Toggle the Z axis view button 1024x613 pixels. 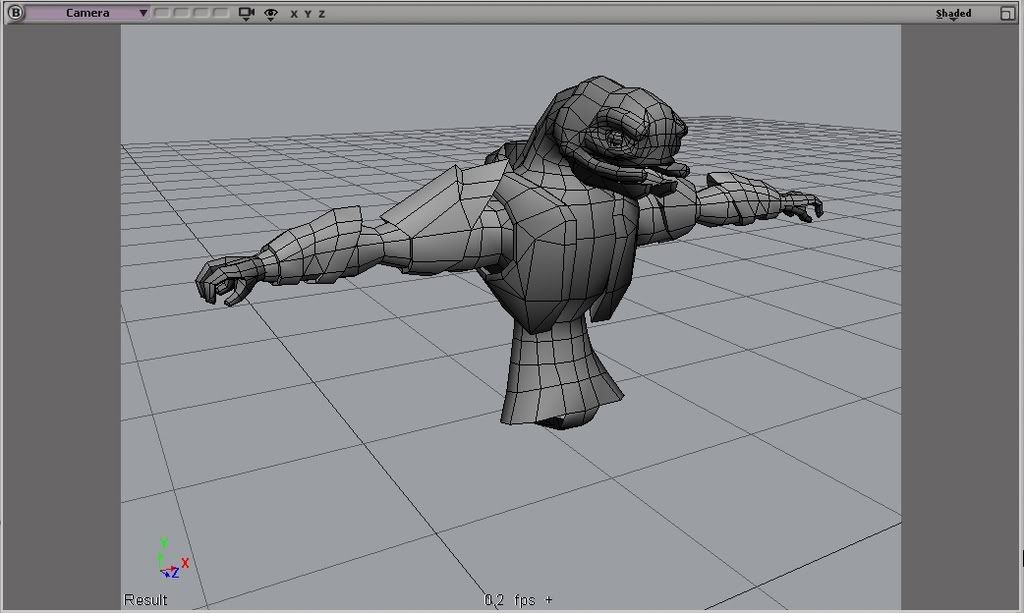click(321, 14)
